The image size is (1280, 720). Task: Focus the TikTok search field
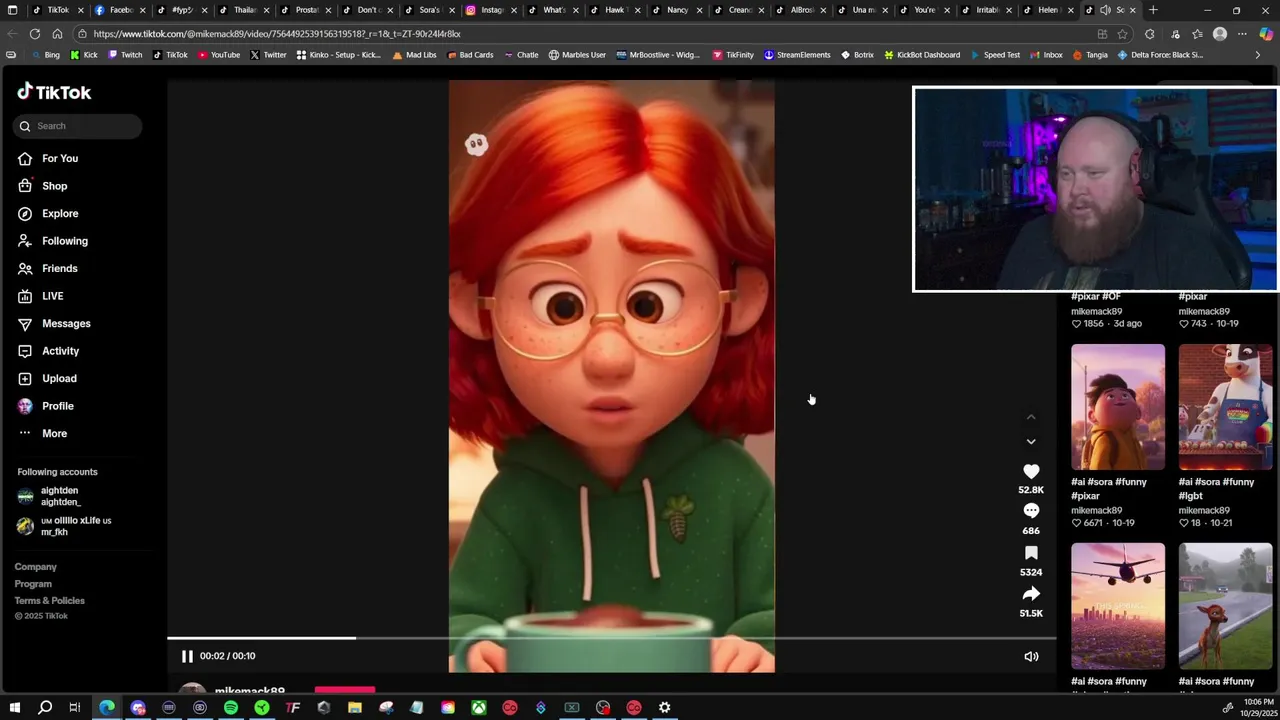[78, 126]
